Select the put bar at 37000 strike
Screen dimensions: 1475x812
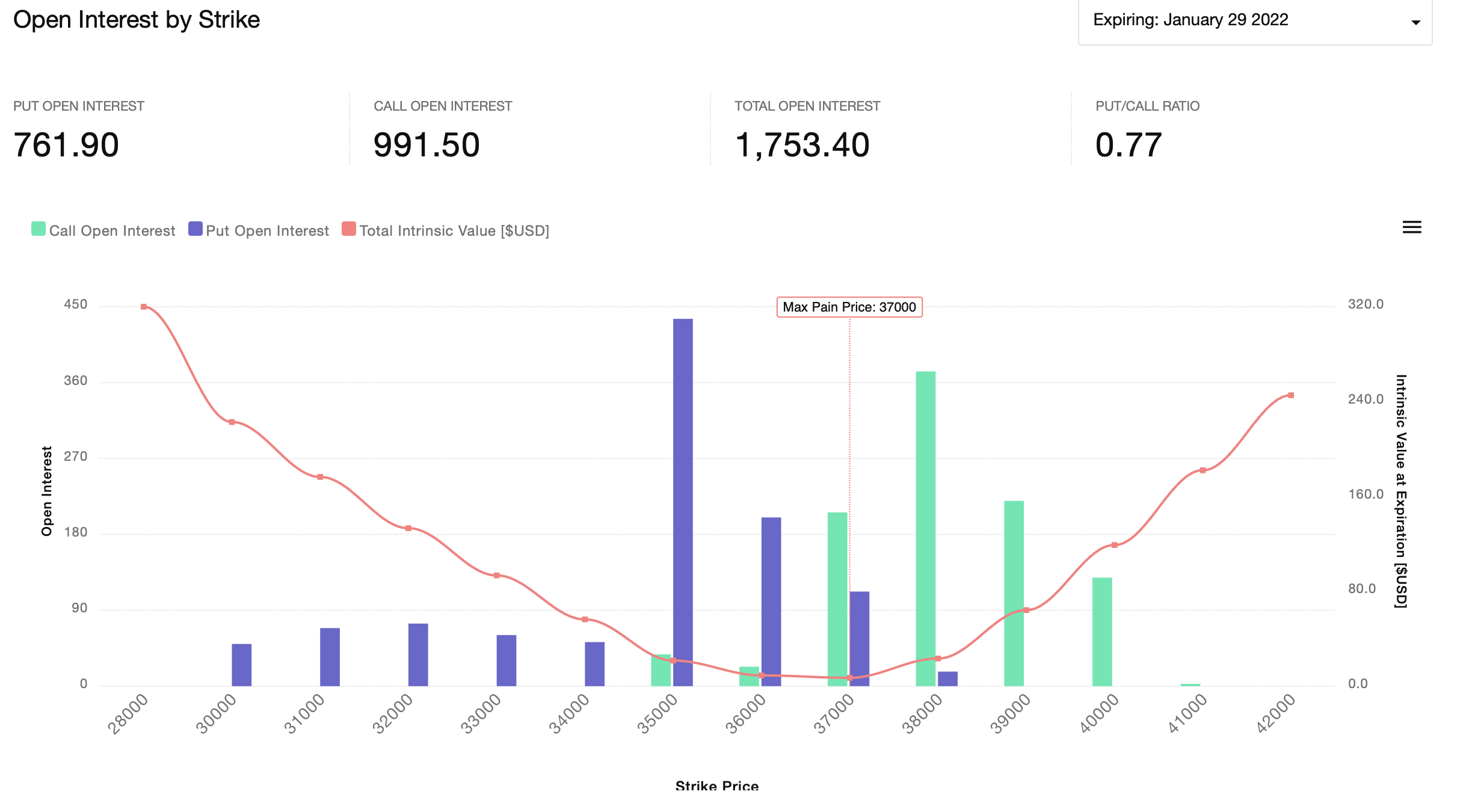pyautogui.click(x=860, y=639)
